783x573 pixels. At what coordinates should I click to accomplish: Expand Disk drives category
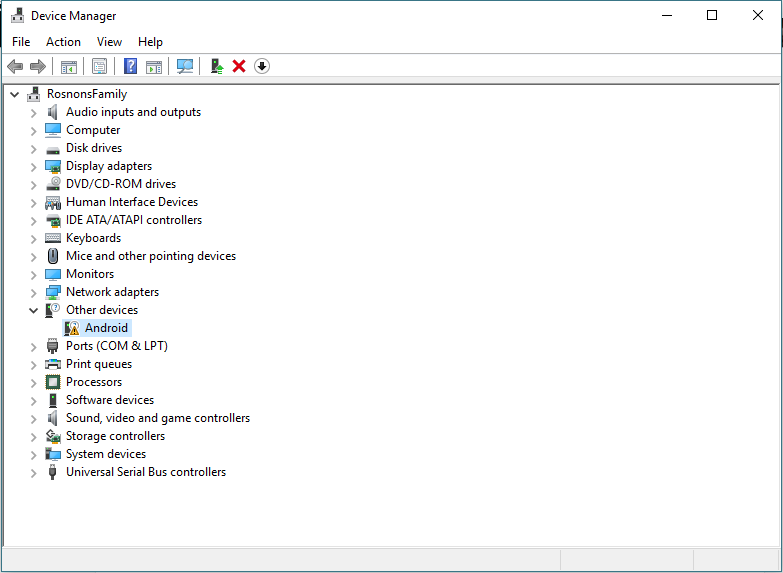tap(33, 149)
